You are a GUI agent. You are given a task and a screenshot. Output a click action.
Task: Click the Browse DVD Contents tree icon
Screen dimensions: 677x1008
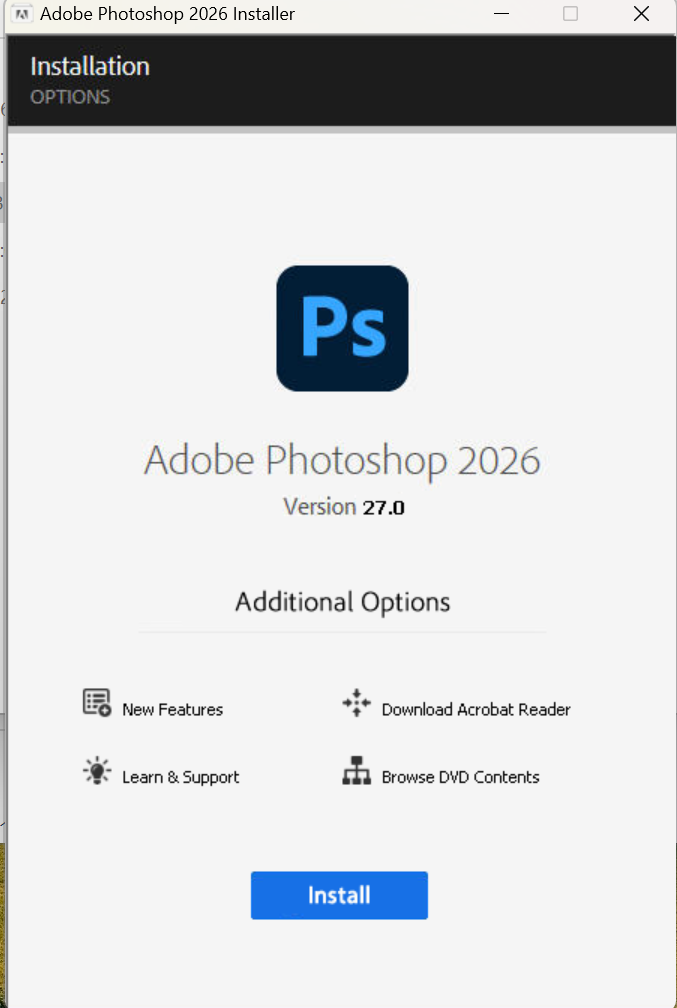tap(356, 773)
